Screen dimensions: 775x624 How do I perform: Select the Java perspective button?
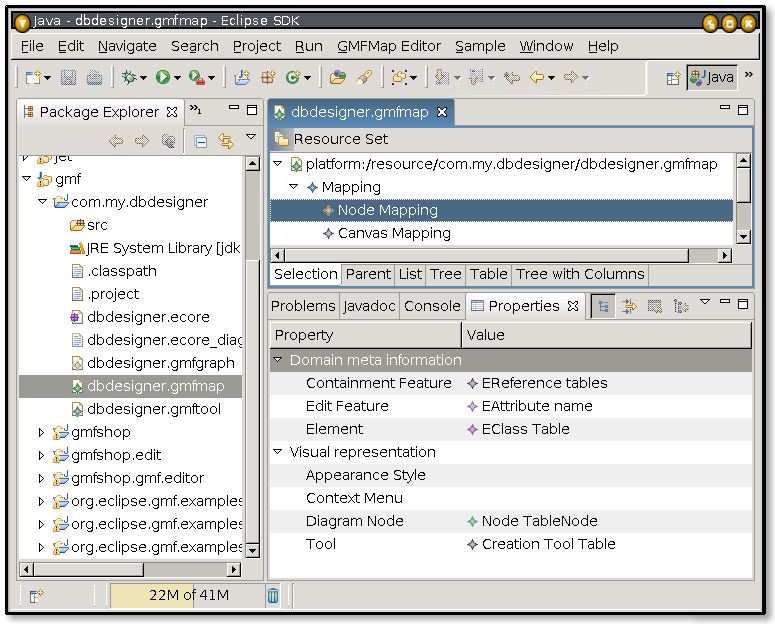(x=712, y=78)
